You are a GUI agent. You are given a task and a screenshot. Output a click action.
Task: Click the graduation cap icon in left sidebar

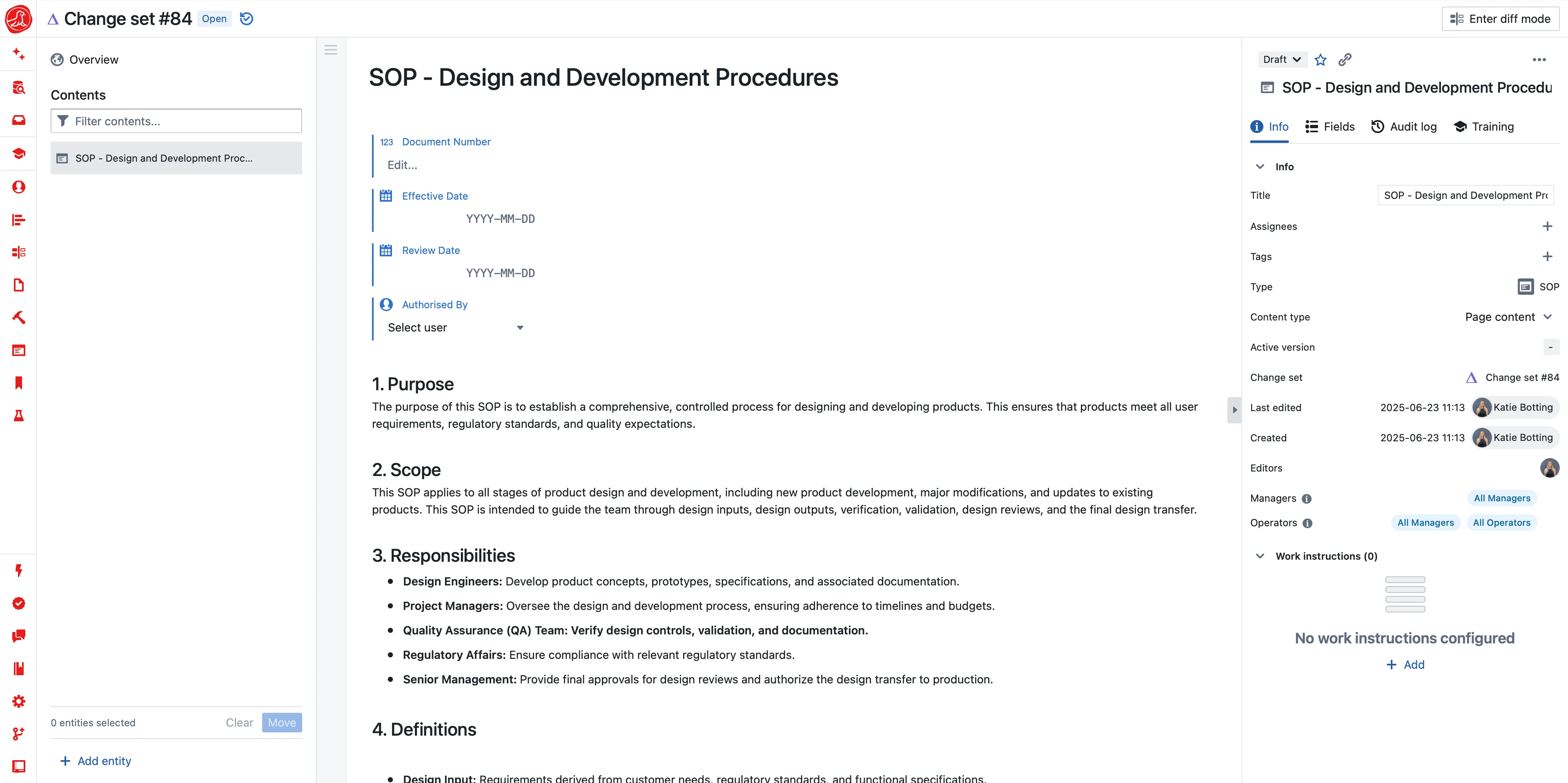coord(19,153)
